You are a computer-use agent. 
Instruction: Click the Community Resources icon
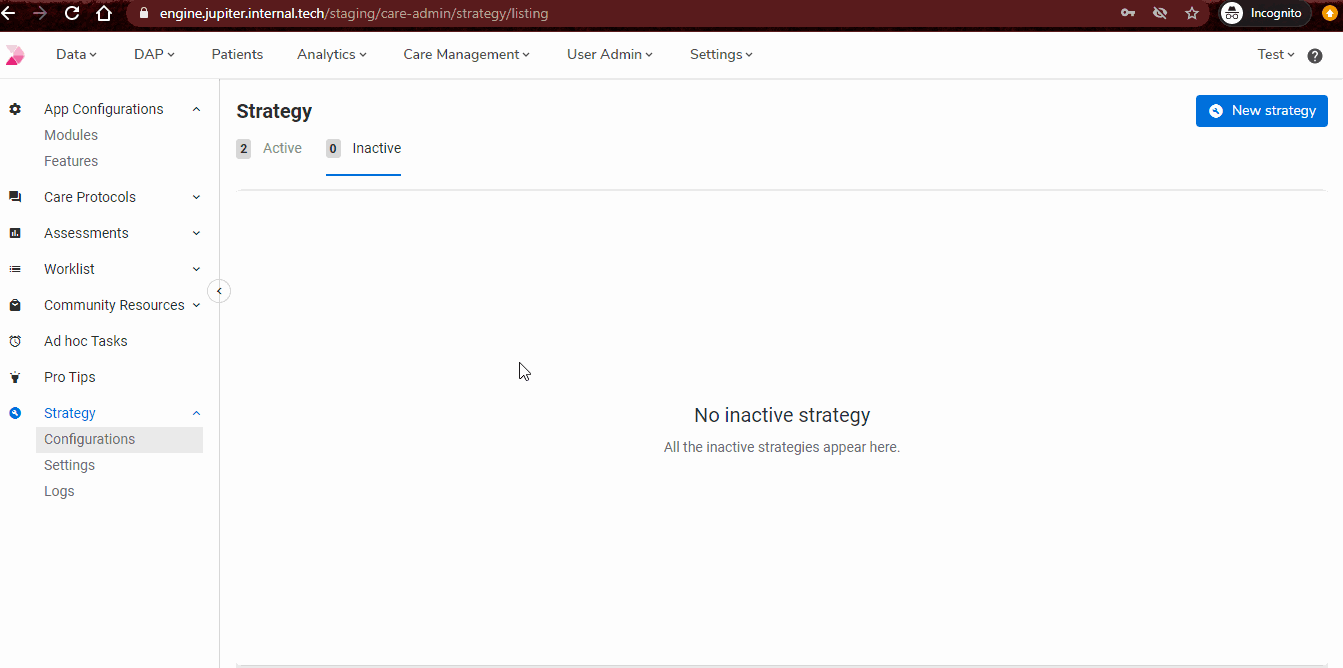(15, 305)
